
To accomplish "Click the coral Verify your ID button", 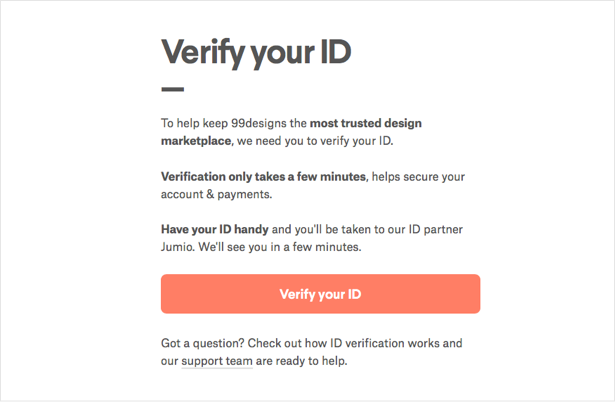I will [320, 294].
